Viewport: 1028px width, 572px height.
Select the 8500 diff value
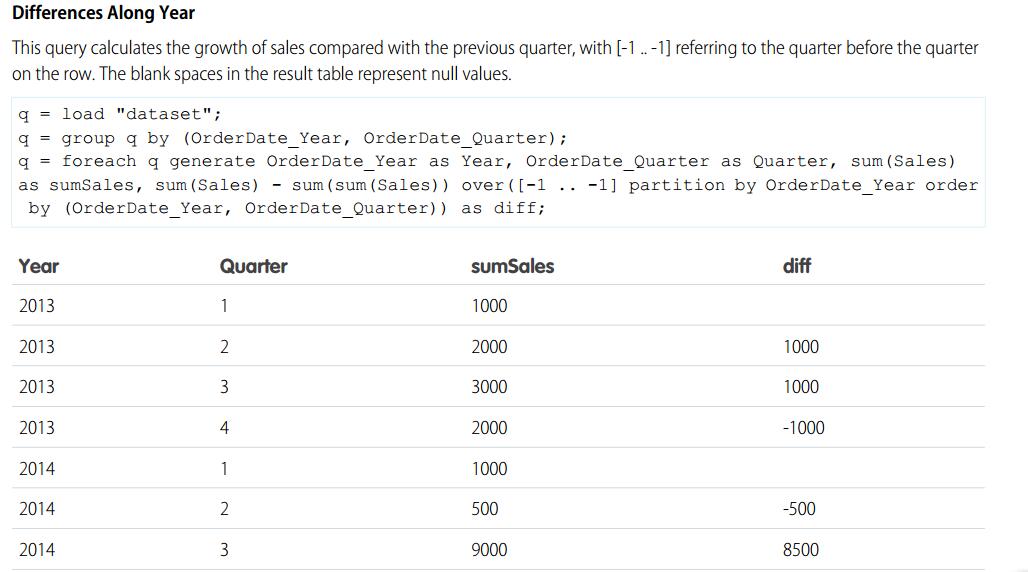(801, 550)
